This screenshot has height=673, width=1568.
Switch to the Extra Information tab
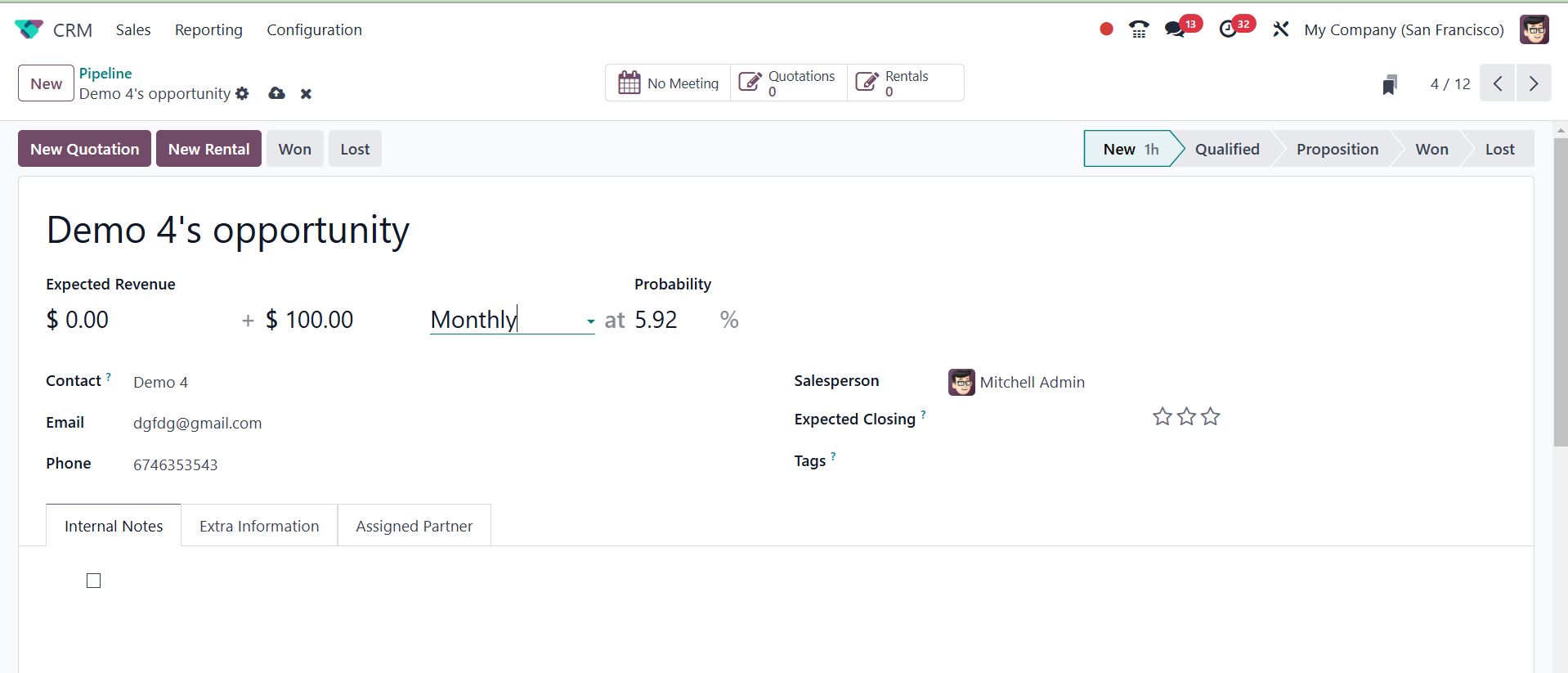tap(259, 526)
